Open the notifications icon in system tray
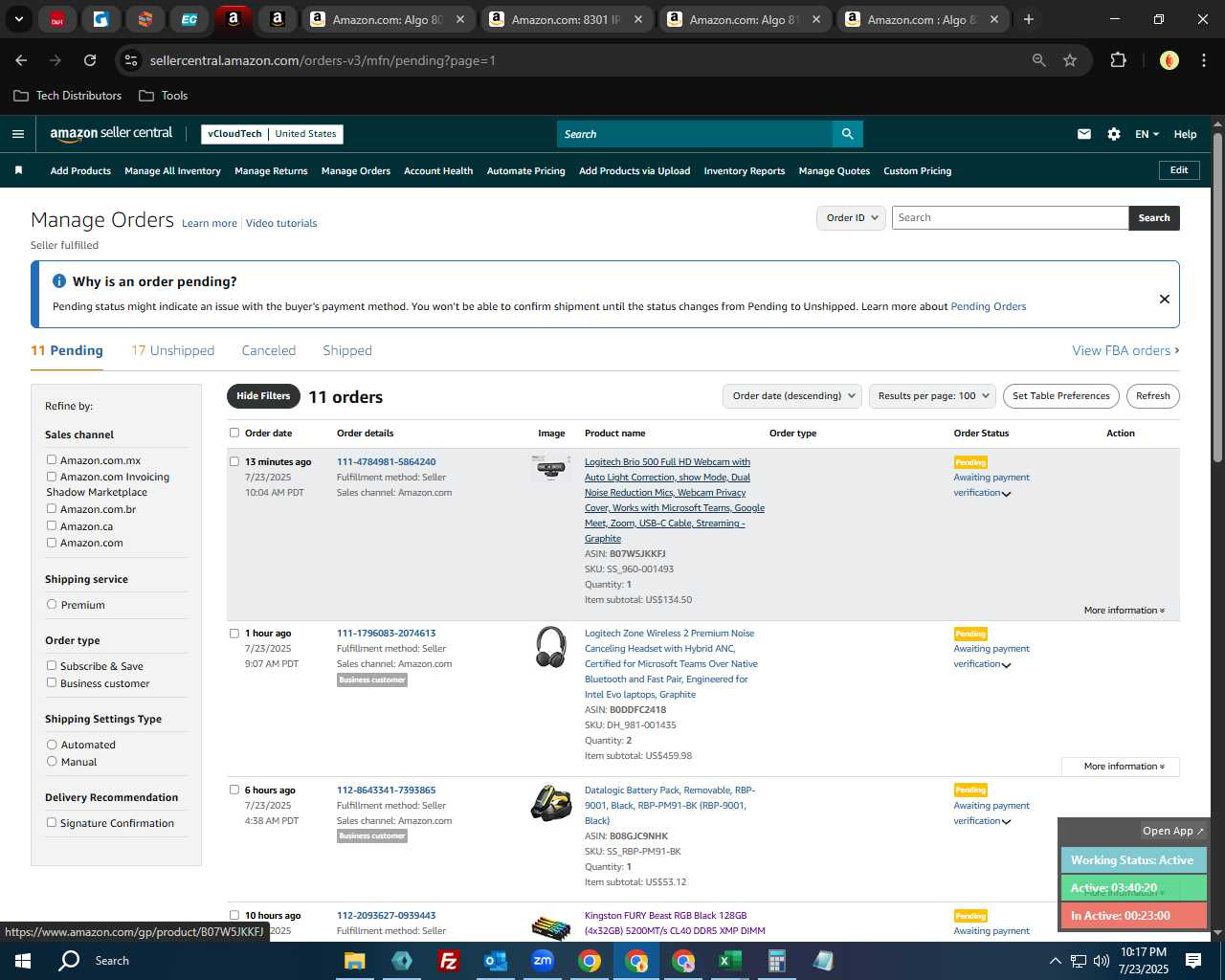Screen dimensions: 1225x980 pos(1193,961)
